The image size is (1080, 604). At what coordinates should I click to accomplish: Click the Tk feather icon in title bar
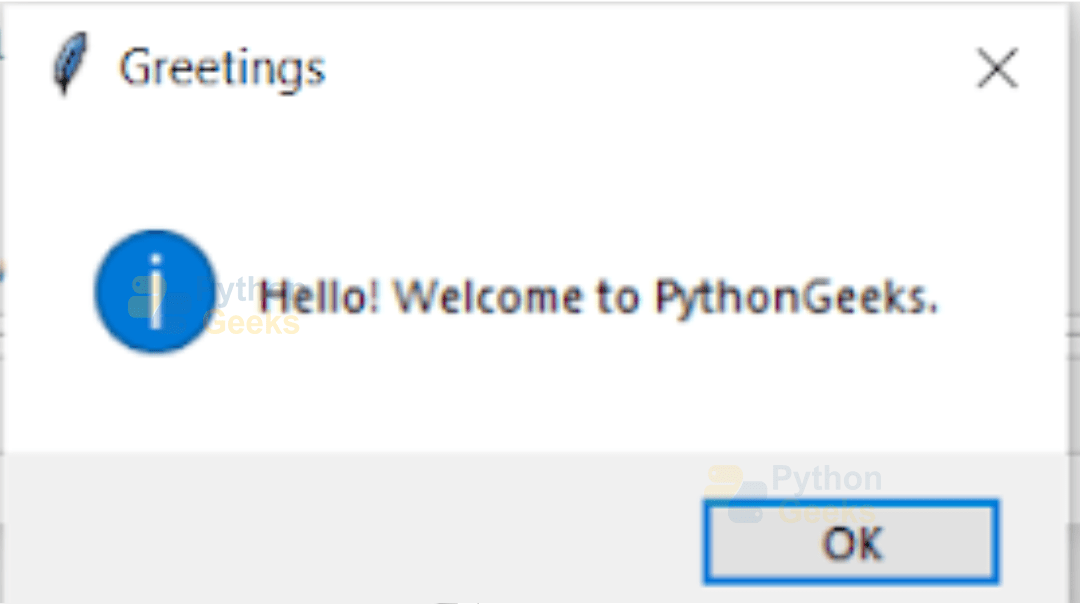point(70,63)
